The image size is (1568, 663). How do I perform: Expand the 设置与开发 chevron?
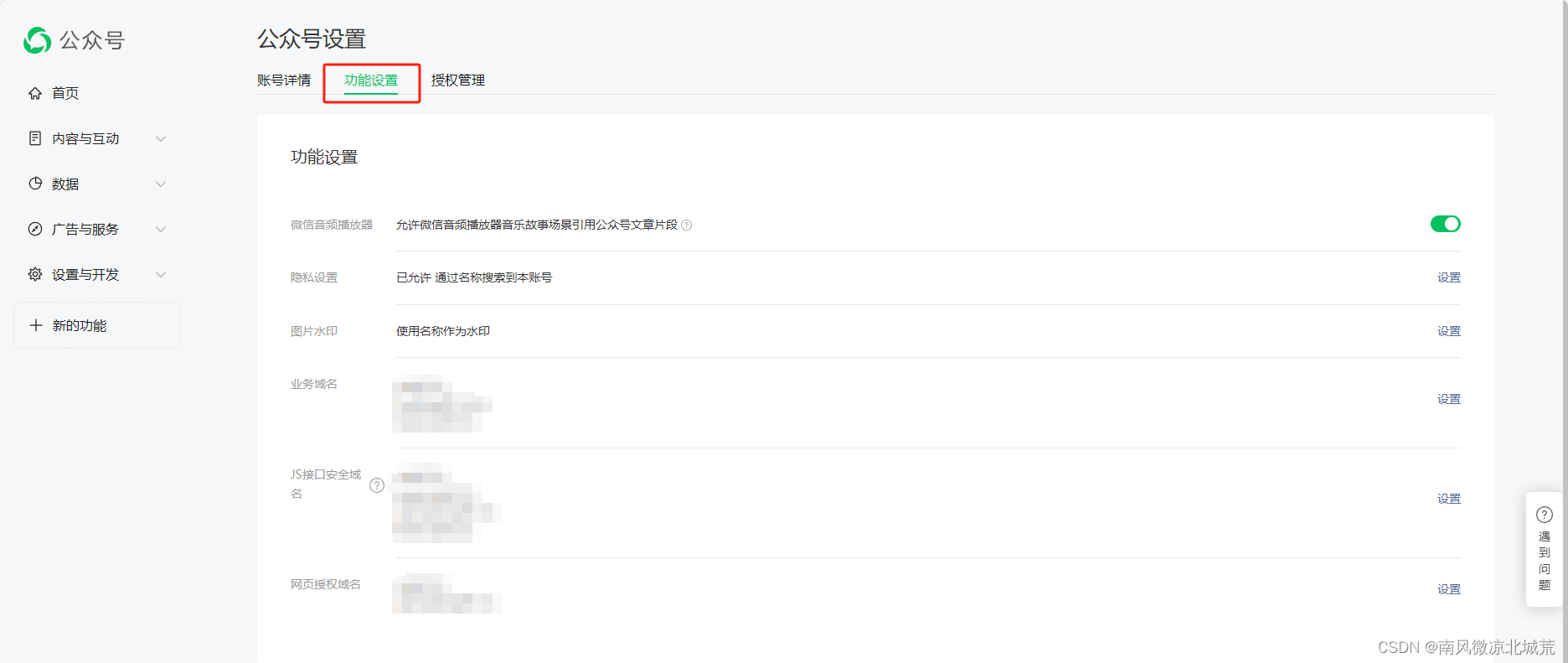click(161, 274)
